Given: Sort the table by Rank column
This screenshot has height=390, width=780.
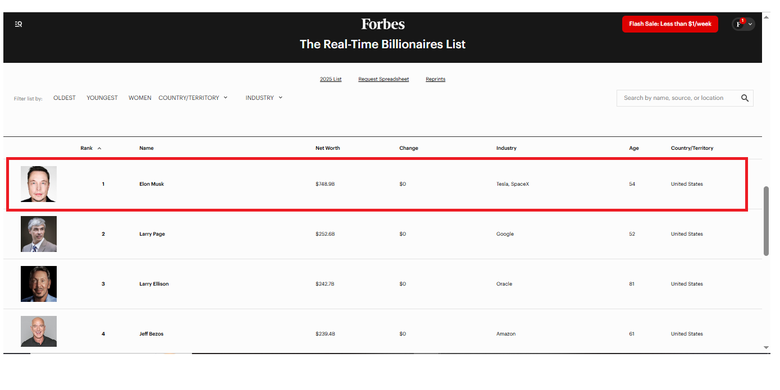Looking at the screenshot, I should pyautogui.click(x=87, y=148).
